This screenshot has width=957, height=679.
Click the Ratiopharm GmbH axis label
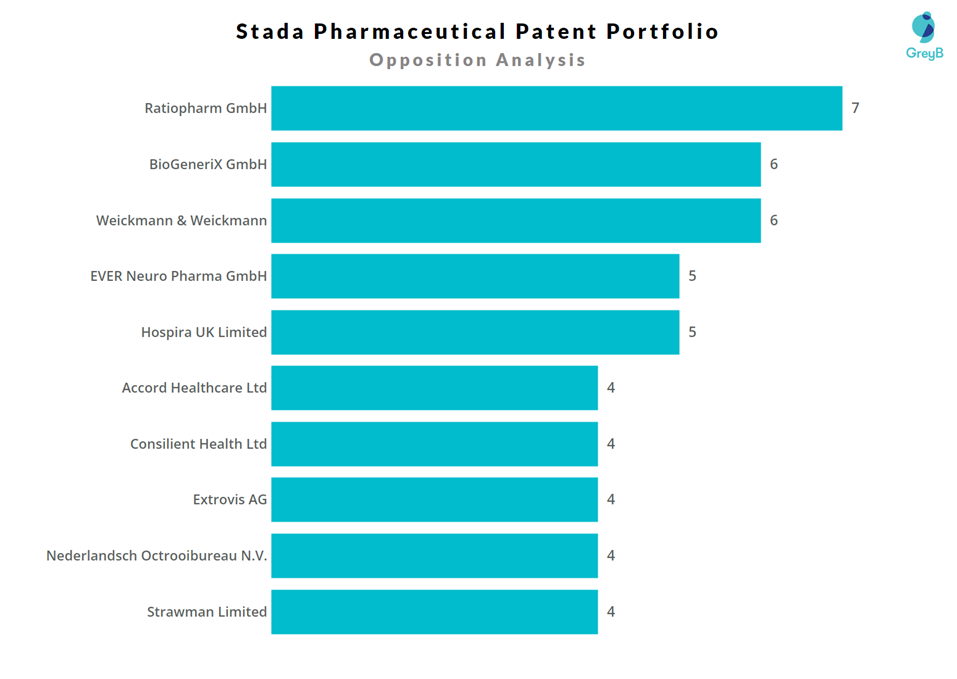(x=206, y=108)
